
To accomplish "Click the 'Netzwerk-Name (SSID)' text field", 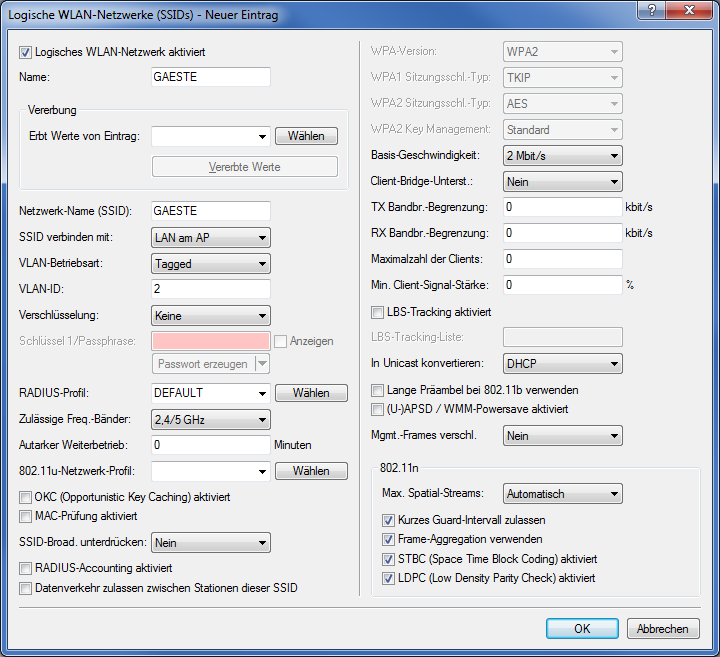I will (x=211, y=211).
